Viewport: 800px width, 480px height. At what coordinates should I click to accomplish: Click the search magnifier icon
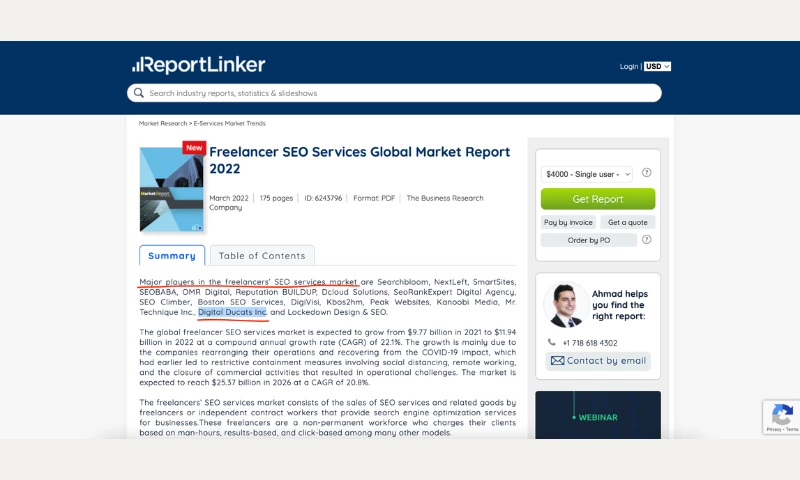pos(139,93)
